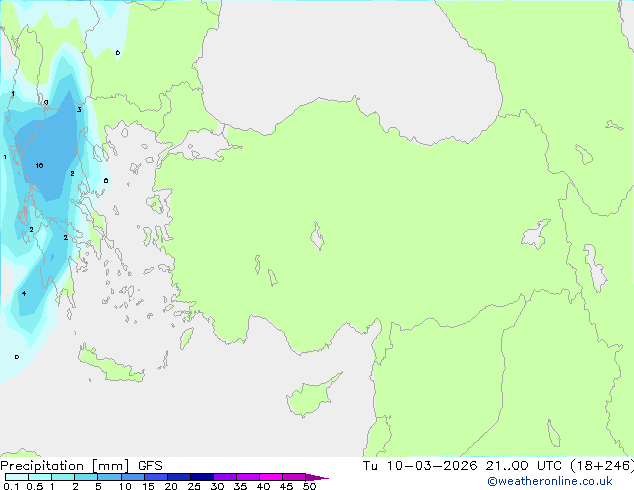Click the 'Precipitation [mm] GFS' title

point(81,466)
